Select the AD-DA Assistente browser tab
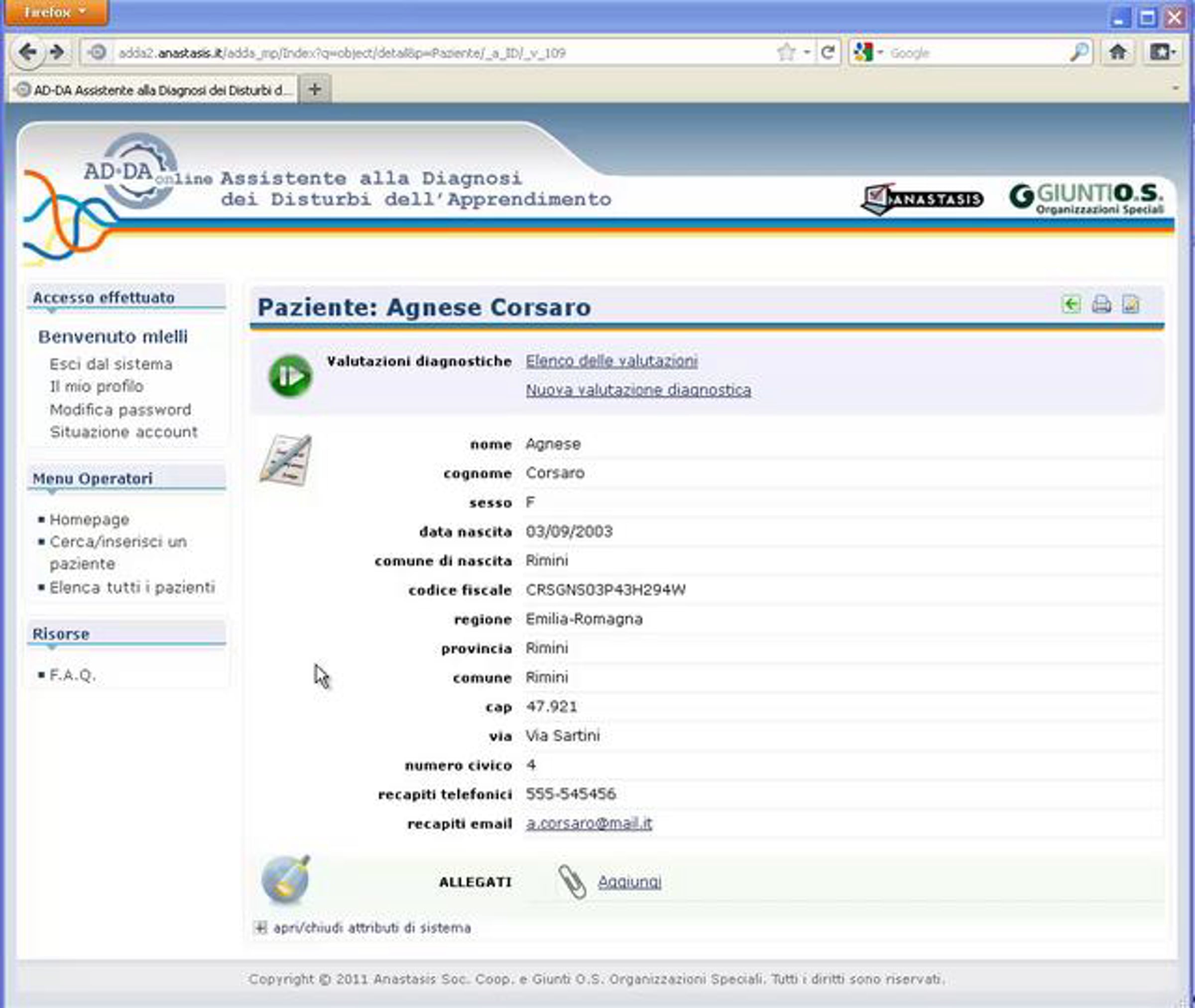This screenshot has width=1195, height=1008. [x=154, y=90]
